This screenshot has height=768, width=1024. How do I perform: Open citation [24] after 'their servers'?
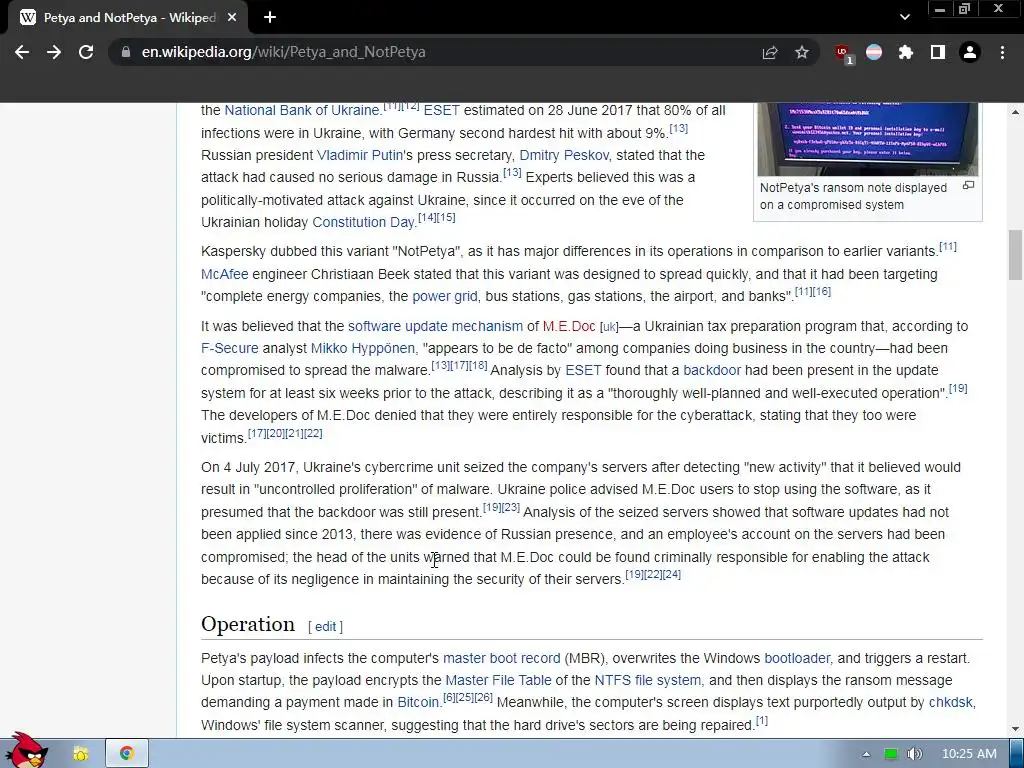point(671,575)
